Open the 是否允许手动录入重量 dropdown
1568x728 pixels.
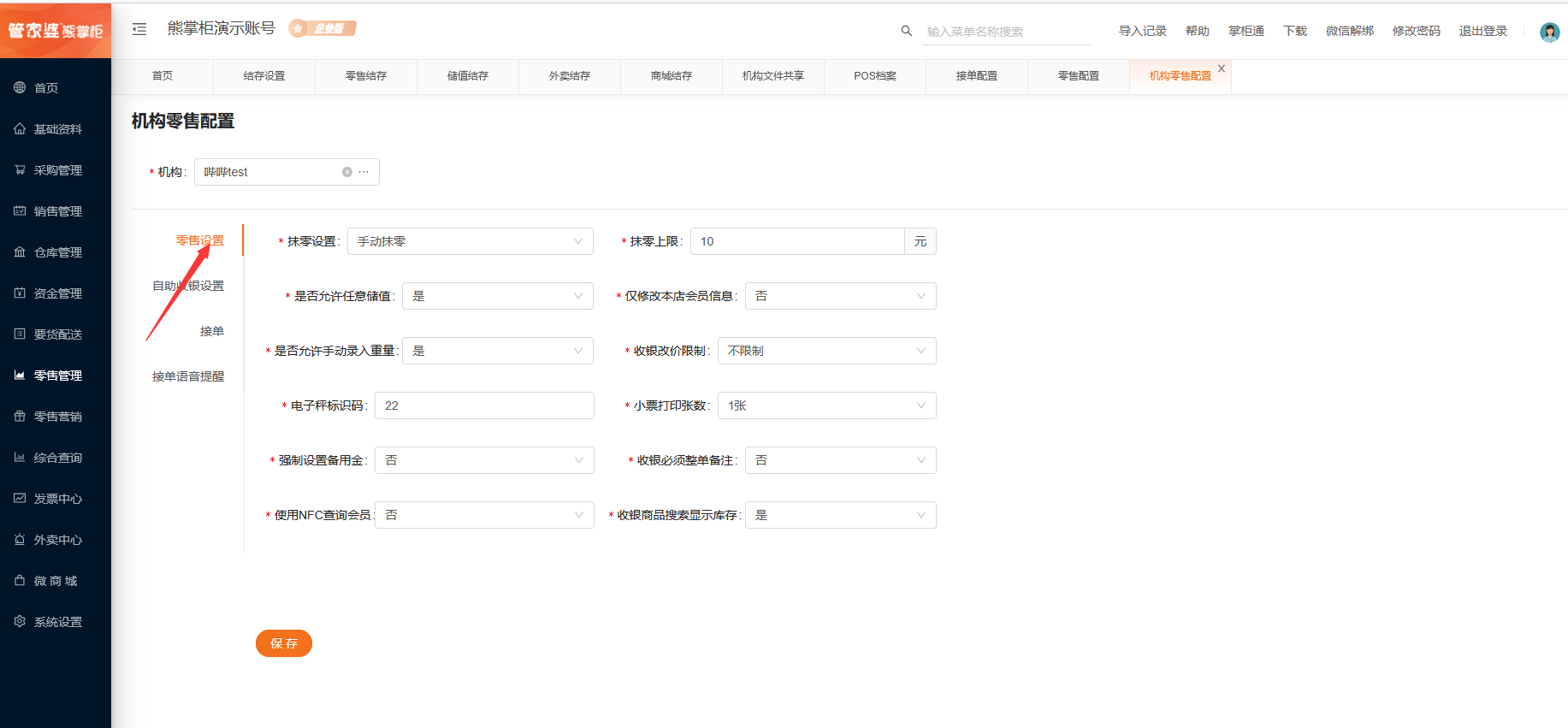click(498, 351)
